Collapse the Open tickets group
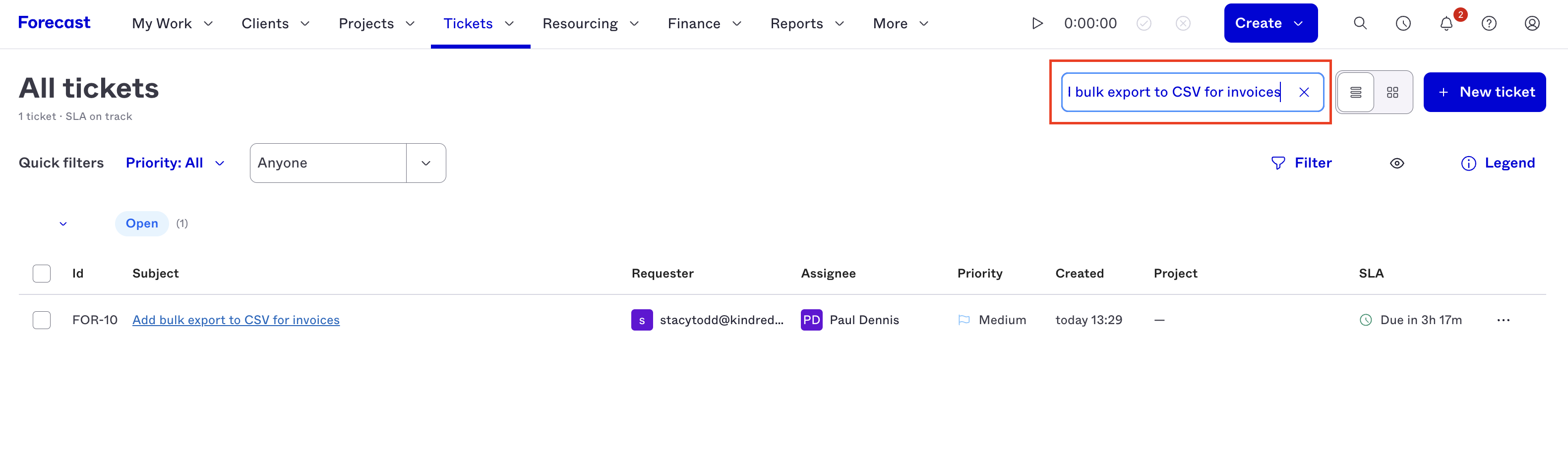 [62, 224]
